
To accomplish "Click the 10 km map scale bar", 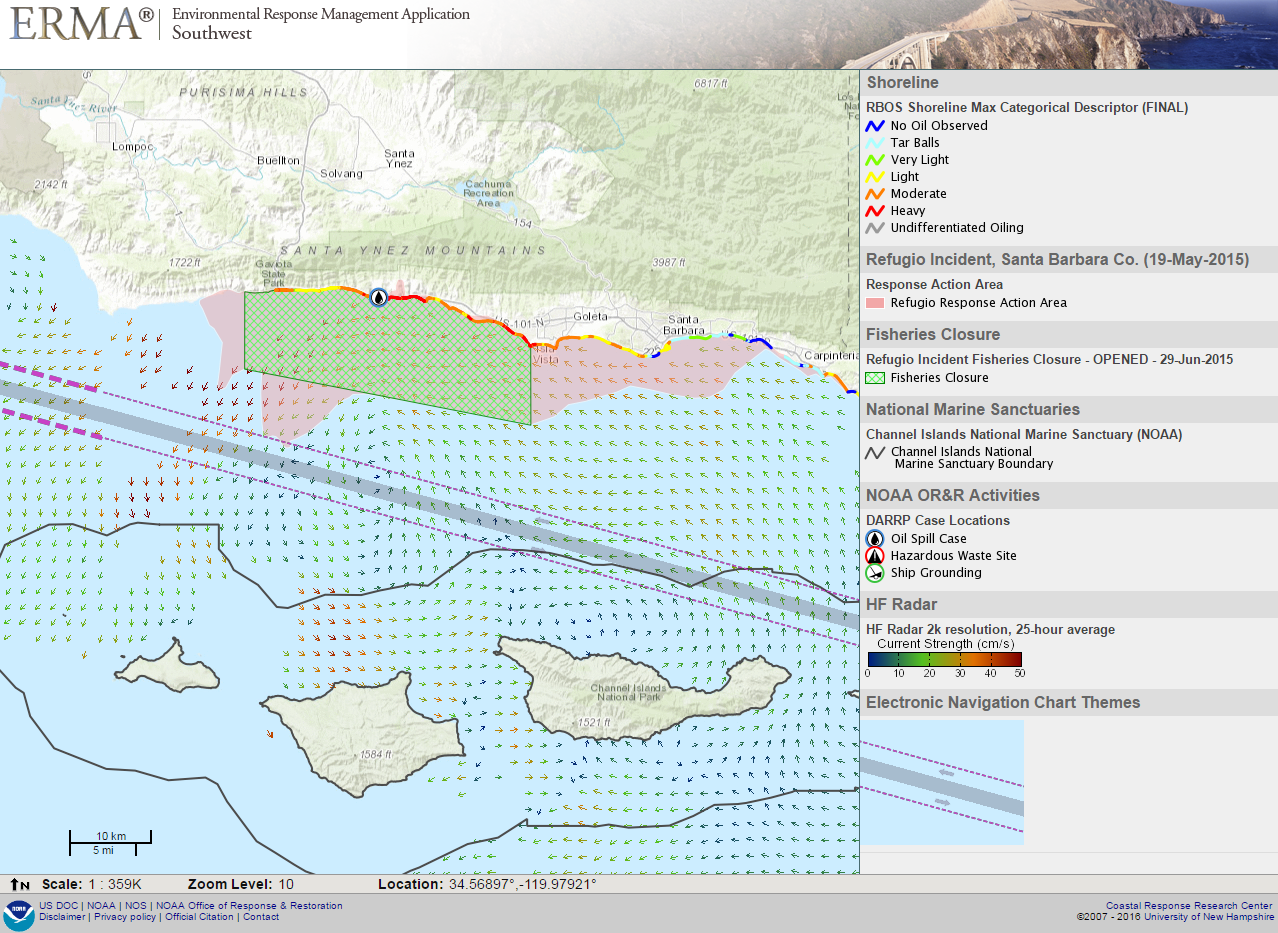I will (110, 843).
